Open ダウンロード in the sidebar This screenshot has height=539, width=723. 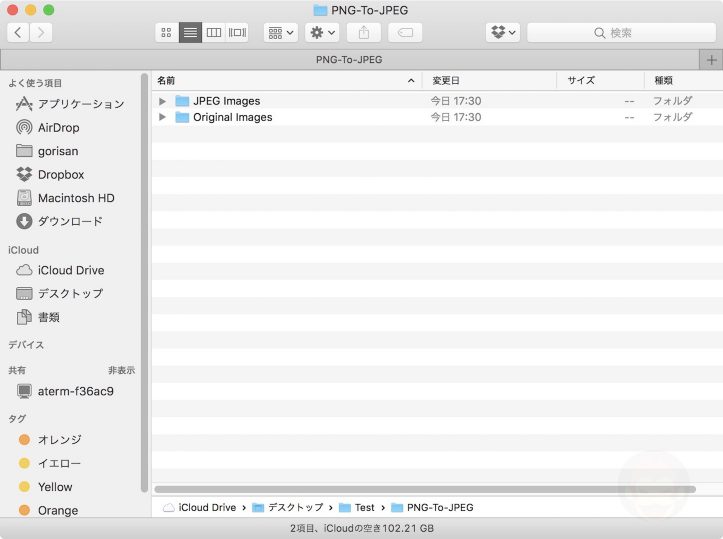(x=59, y=221)
